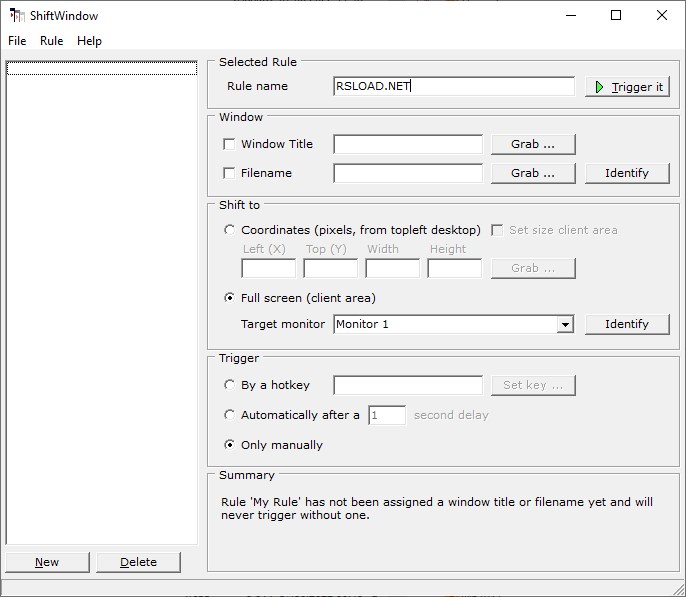
Task: Create a rule with New button
Action: pyautogui.click(x=47, y=562)
